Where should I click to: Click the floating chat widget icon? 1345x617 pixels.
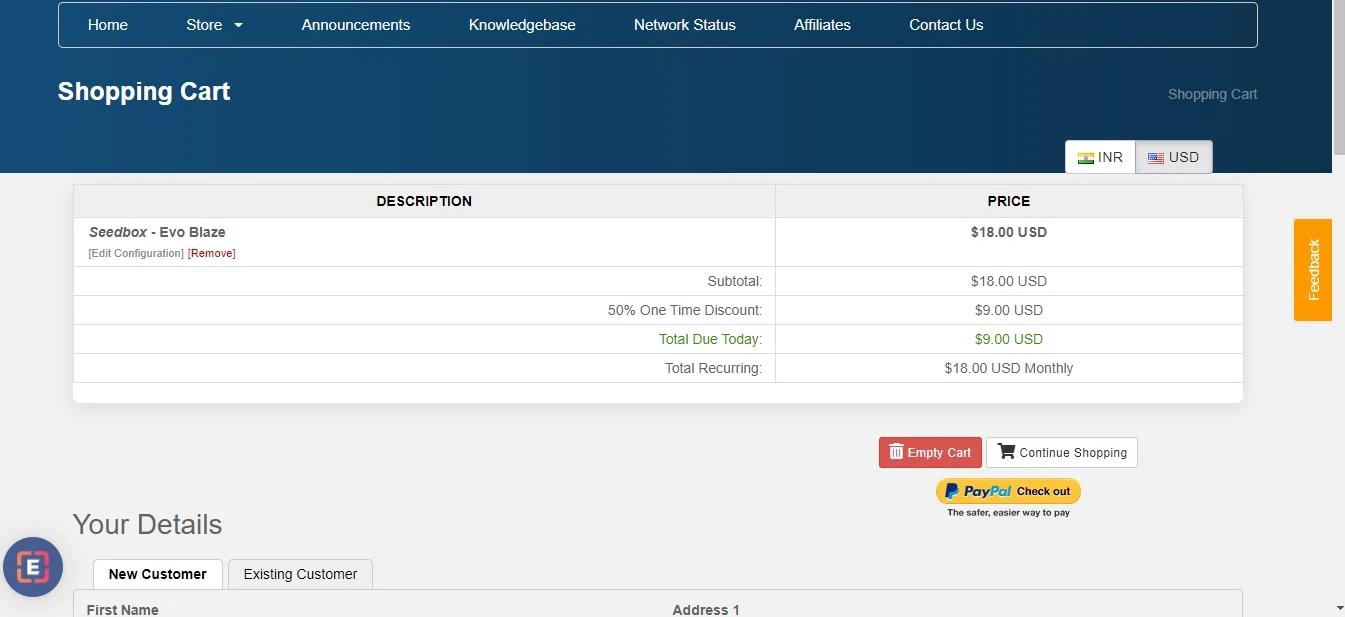[33, 568]
